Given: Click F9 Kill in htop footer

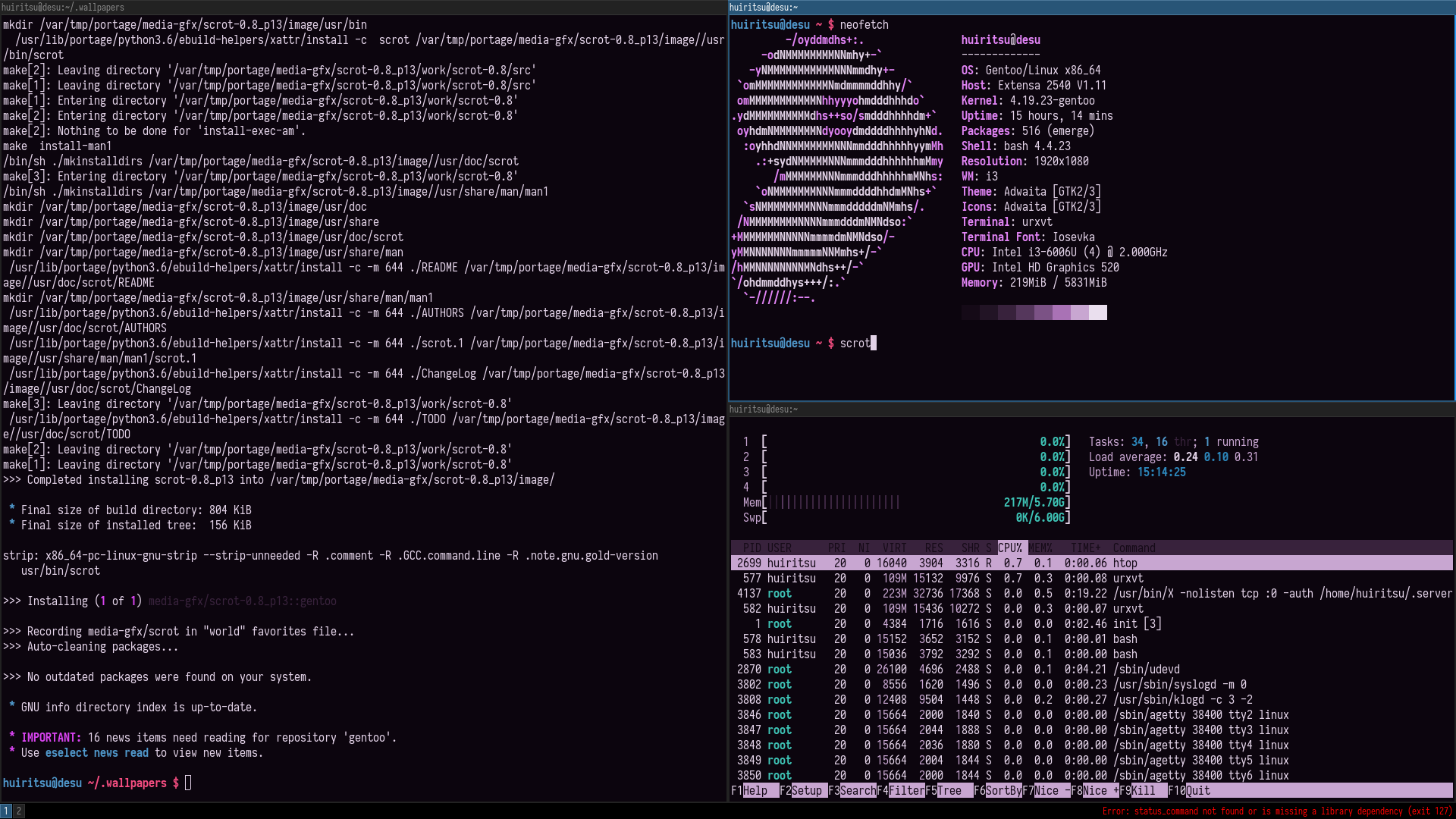Looking at the screenshot, I should [1142, 790].
